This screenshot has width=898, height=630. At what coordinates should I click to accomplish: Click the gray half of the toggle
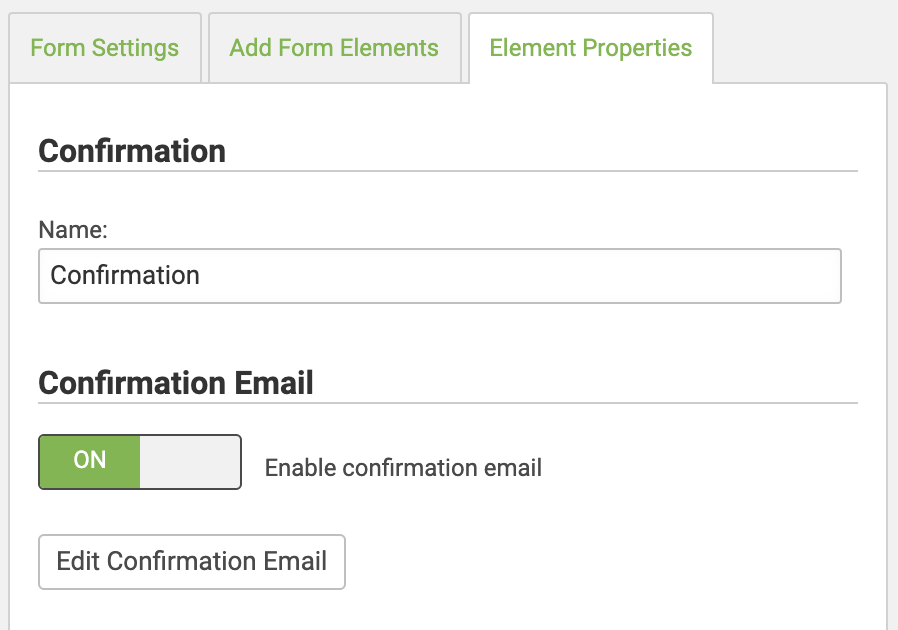(190, 461)
